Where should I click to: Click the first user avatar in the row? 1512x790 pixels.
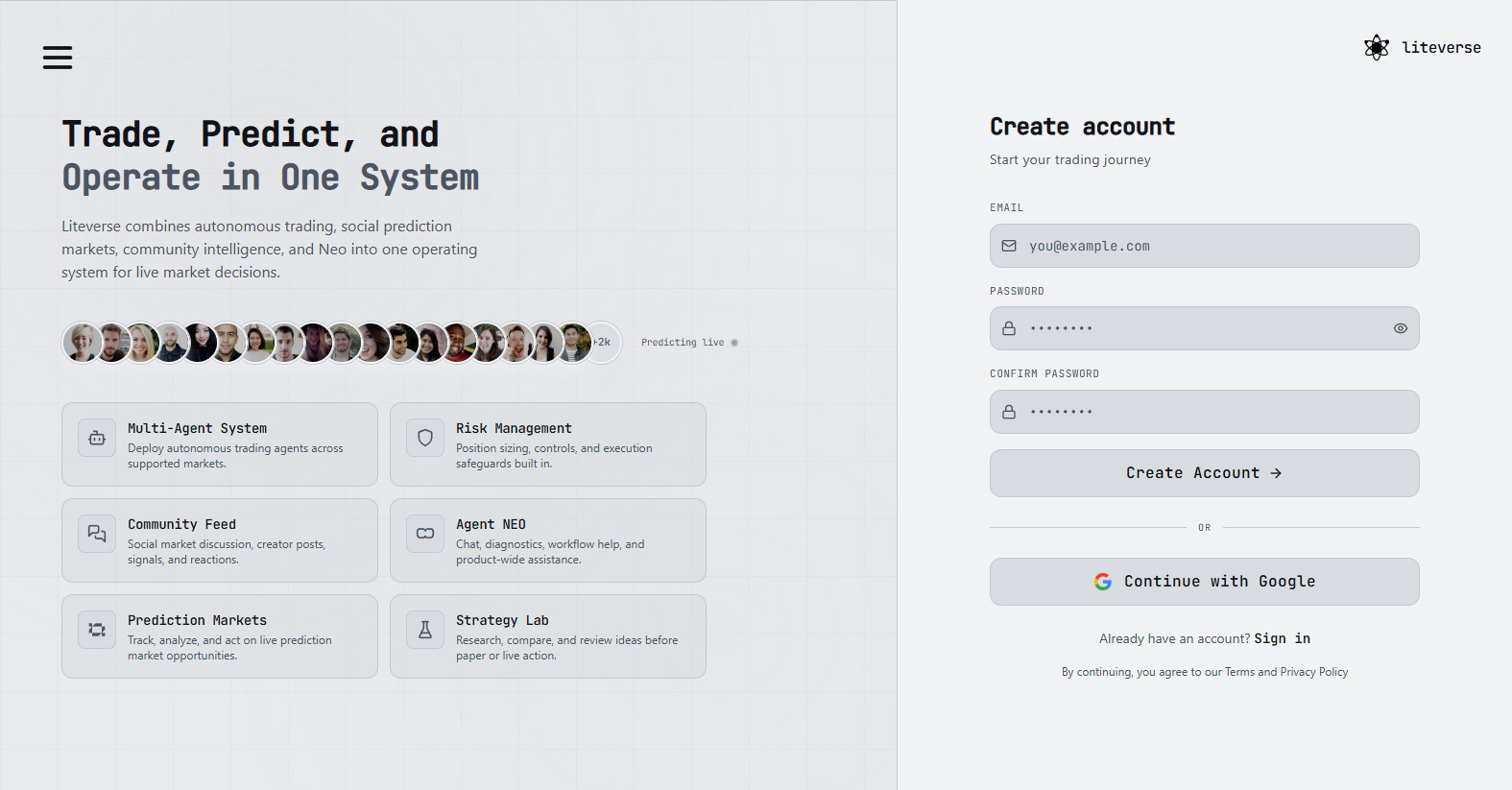coord(83,343)
